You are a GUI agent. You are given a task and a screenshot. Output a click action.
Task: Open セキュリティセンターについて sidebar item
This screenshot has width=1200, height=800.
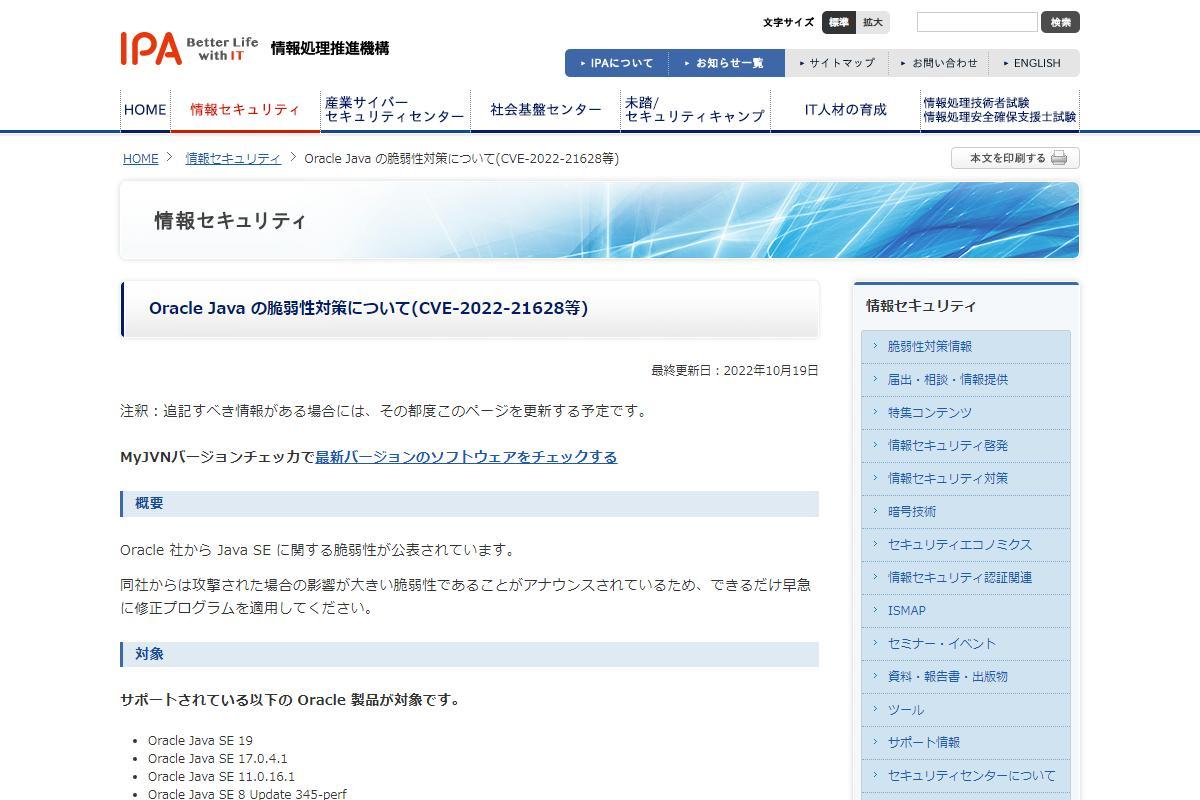966,775
